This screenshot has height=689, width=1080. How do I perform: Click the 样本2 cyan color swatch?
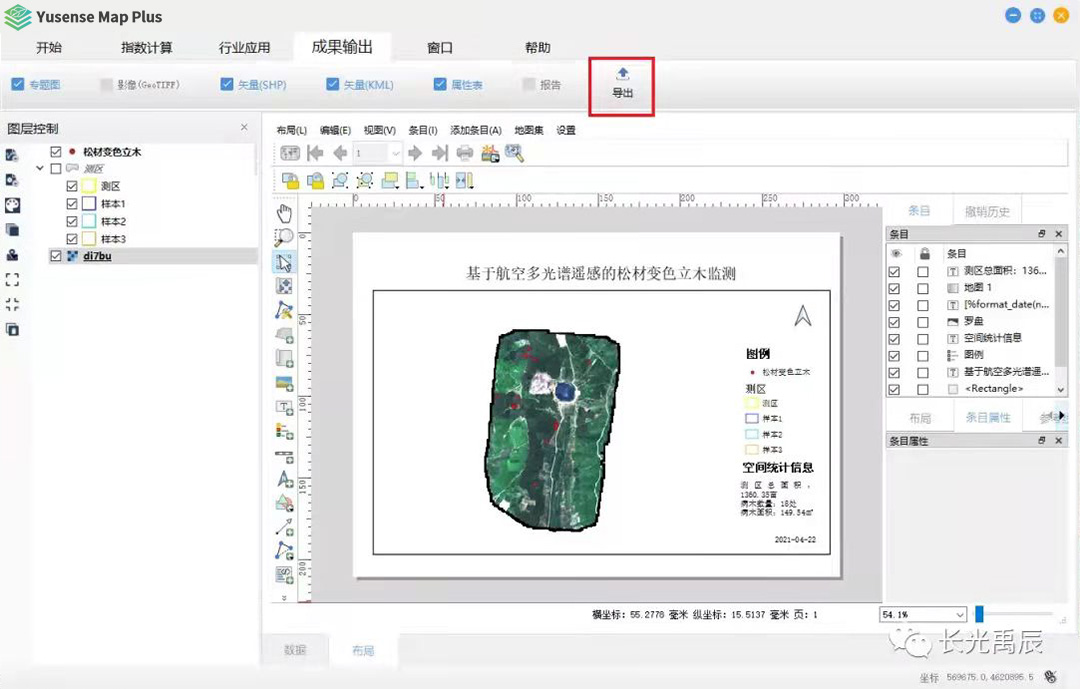[88, 221]
